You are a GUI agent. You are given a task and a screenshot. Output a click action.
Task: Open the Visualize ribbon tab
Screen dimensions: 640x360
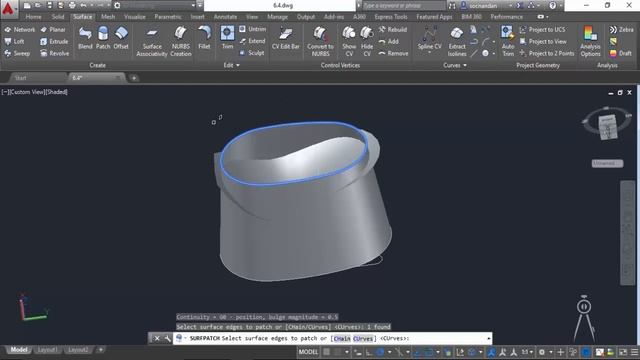pos(135,17)
